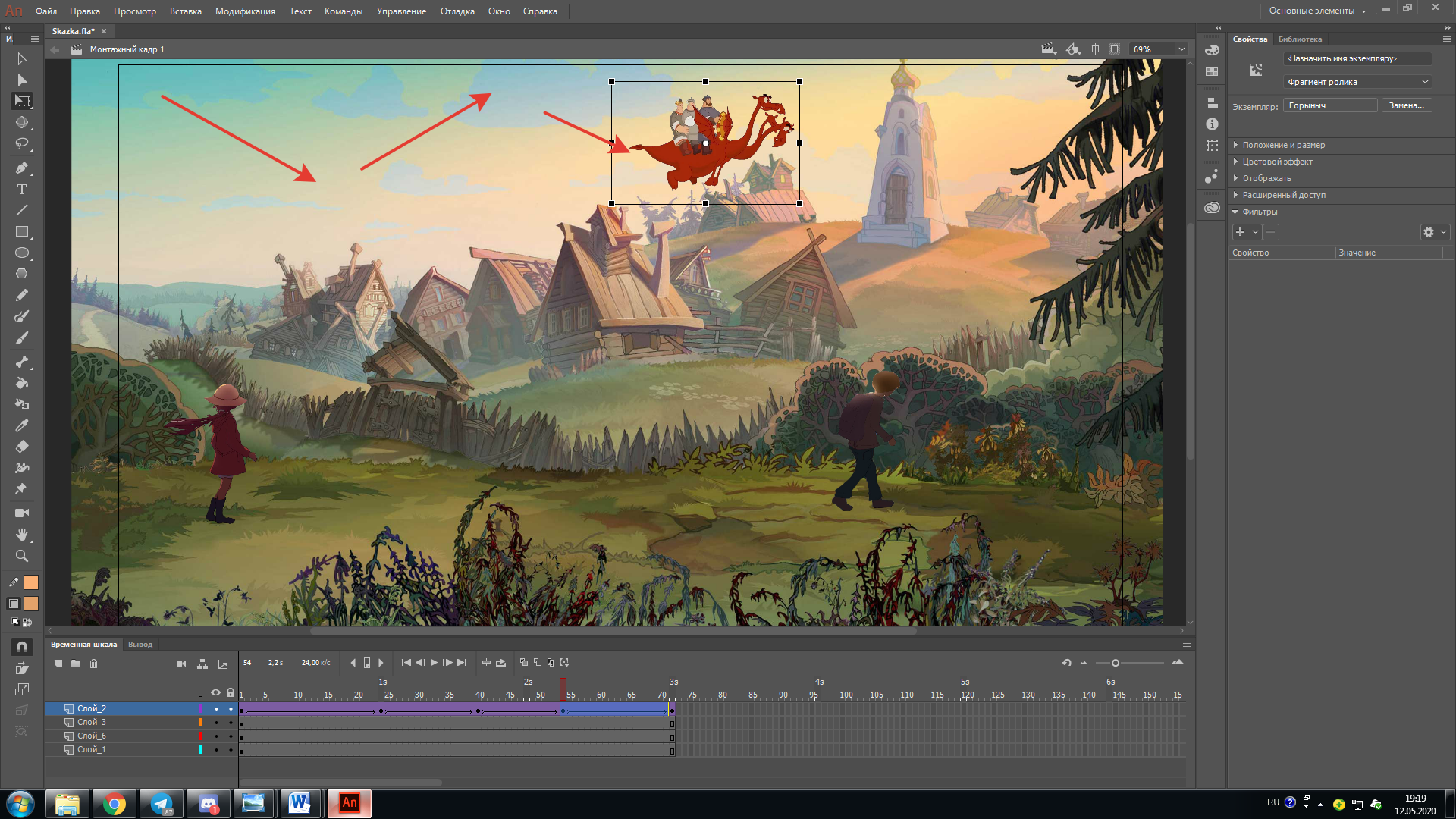
Task: Open the Отладка menu
Action: click(x=457, y=11)
